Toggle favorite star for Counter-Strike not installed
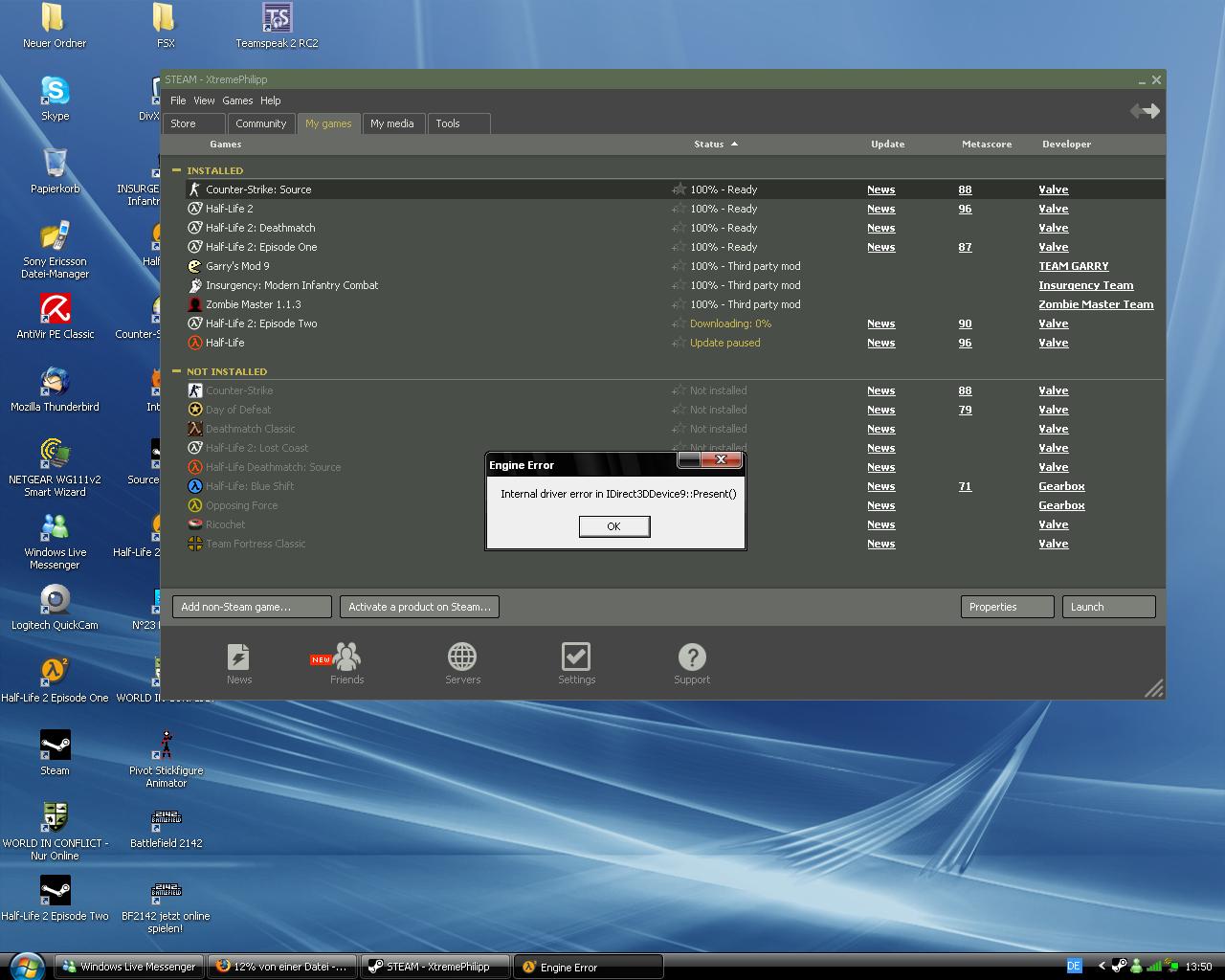 click(x=679, y=390)
